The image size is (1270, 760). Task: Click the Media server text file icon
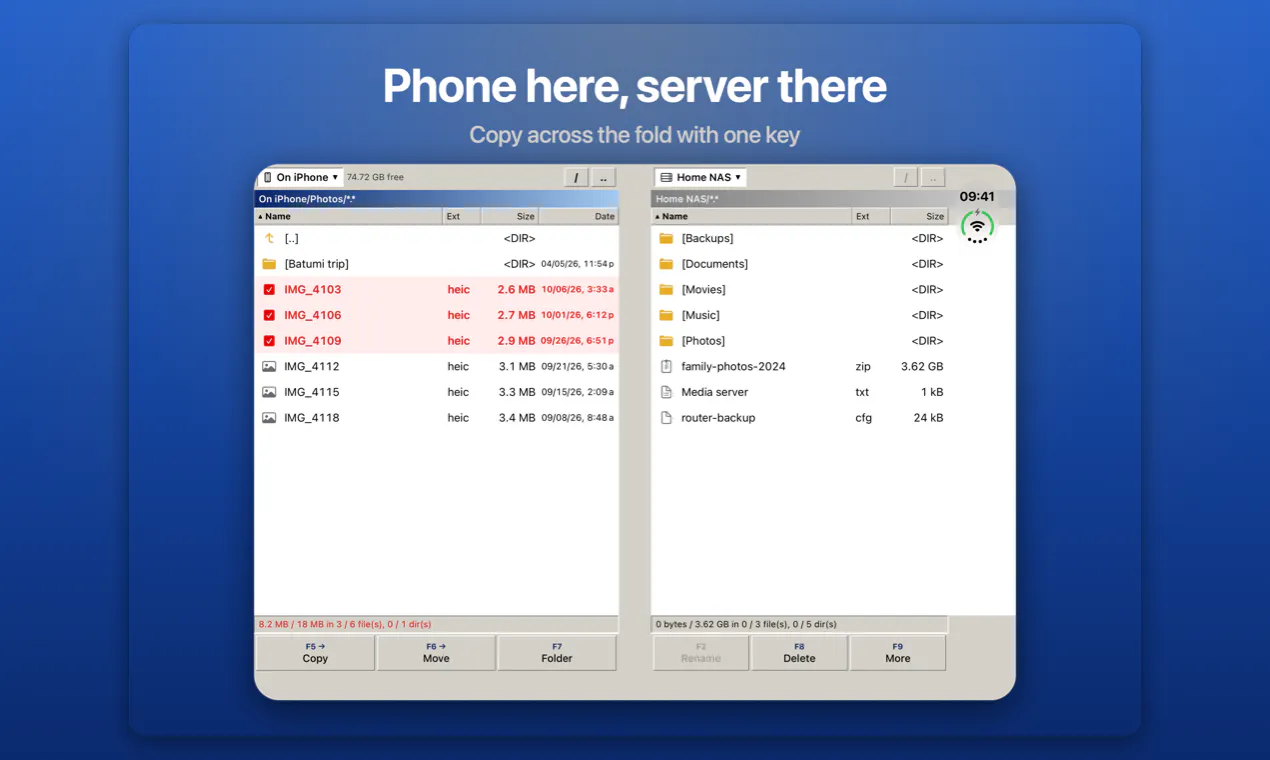tap(666, 392)
